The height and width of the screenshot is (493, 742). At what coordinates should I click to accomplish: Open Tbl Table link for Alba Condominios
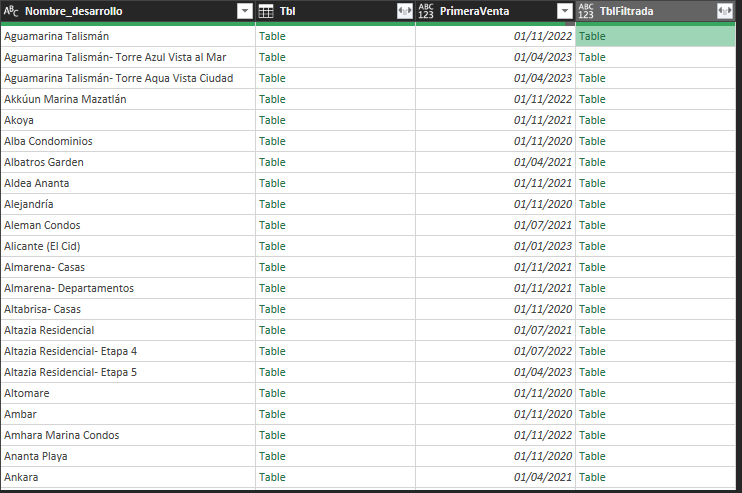pos(272,141)
